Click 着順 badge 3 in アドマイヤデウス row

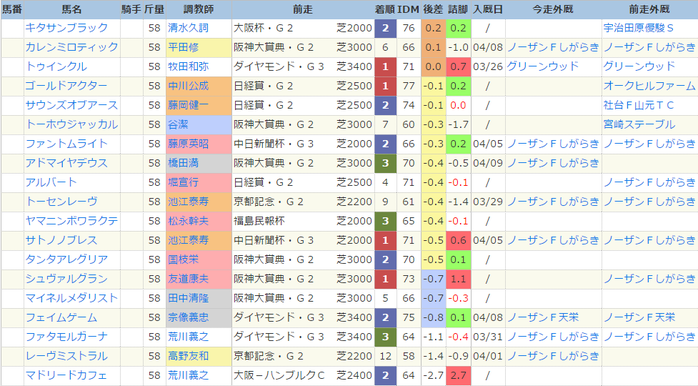pos(385,163)
